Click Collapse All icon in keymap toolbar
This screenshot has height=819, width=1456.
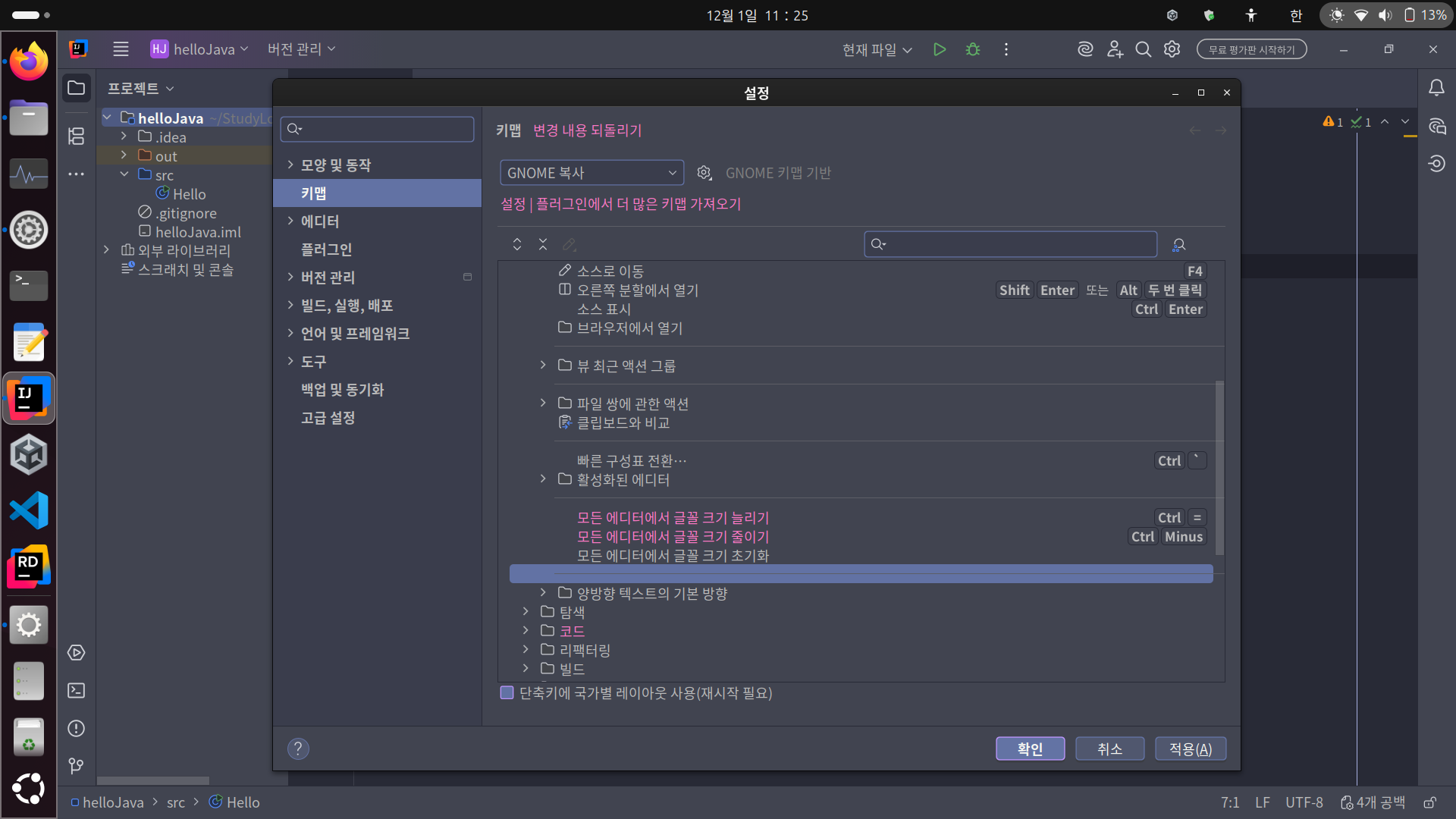pos(543,244)
